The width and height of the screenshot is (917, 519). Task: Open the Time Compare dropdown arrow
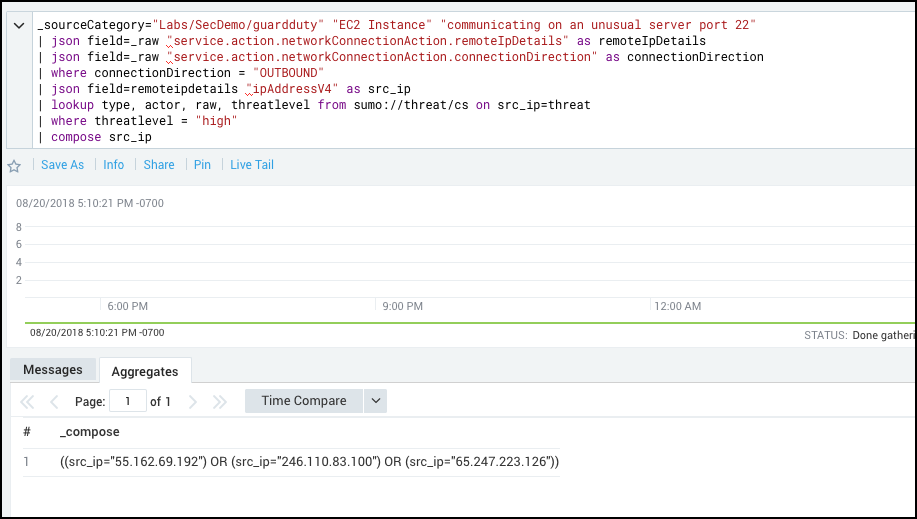[x=376, y=401]
